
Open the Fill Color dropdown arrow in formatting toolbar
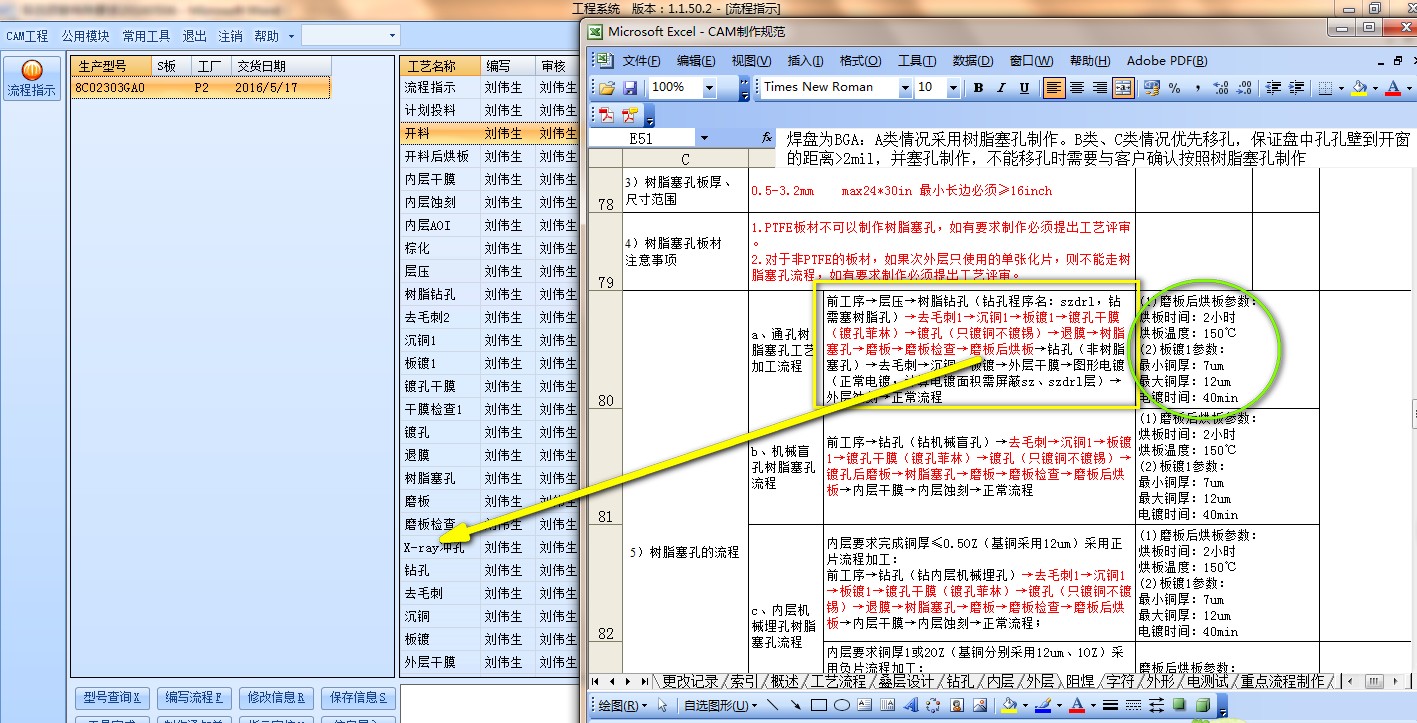pos(1375,89)
